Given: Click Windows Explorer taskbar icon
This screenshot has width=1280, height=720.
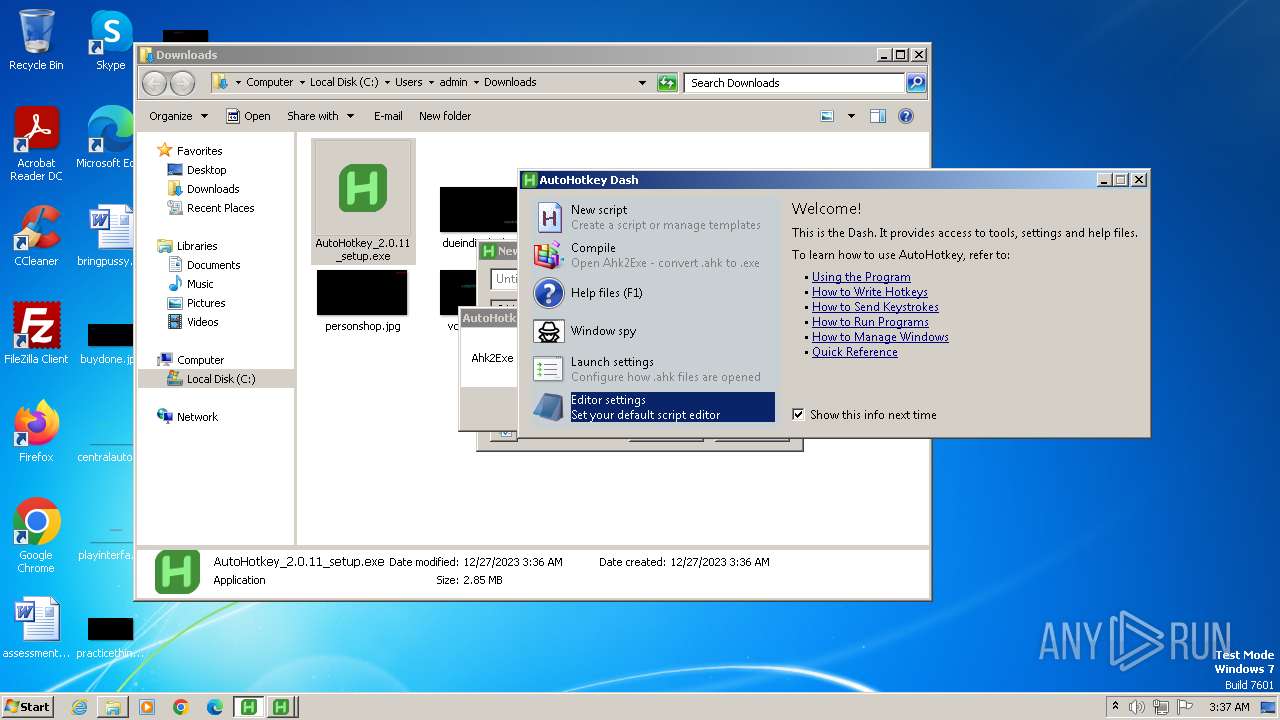Looking at the screenshot, I should point(113,707).
